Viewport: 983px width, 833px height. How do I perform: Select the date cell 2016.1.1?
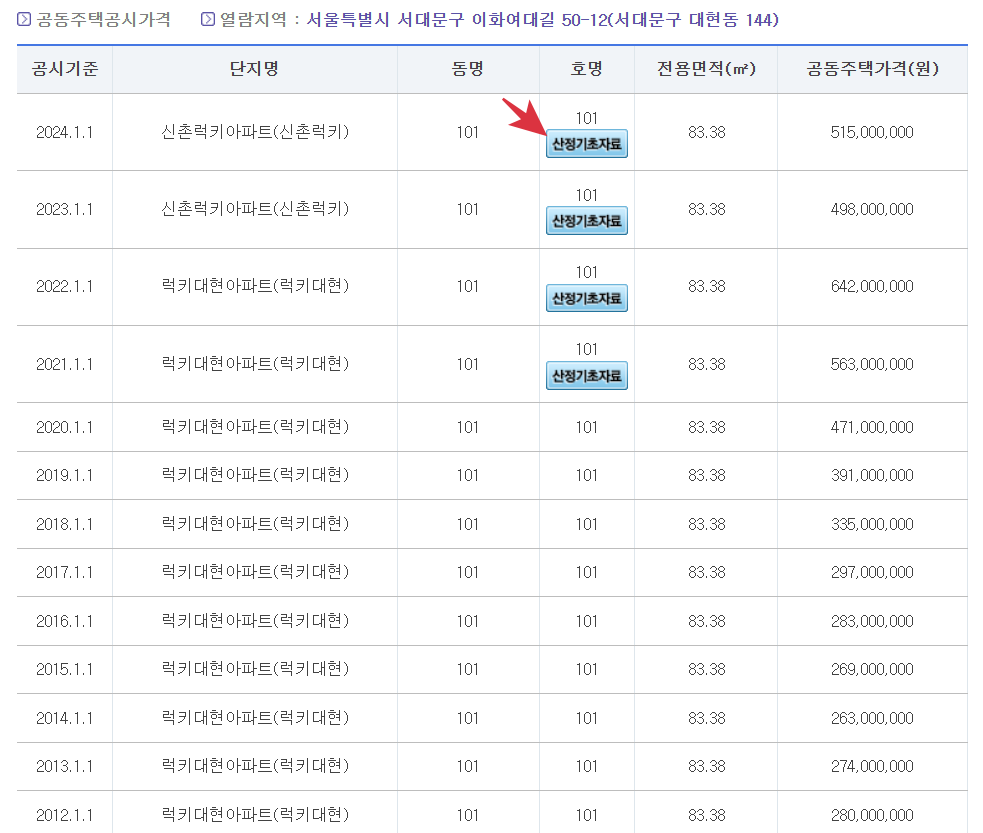(x=65, y=621)
